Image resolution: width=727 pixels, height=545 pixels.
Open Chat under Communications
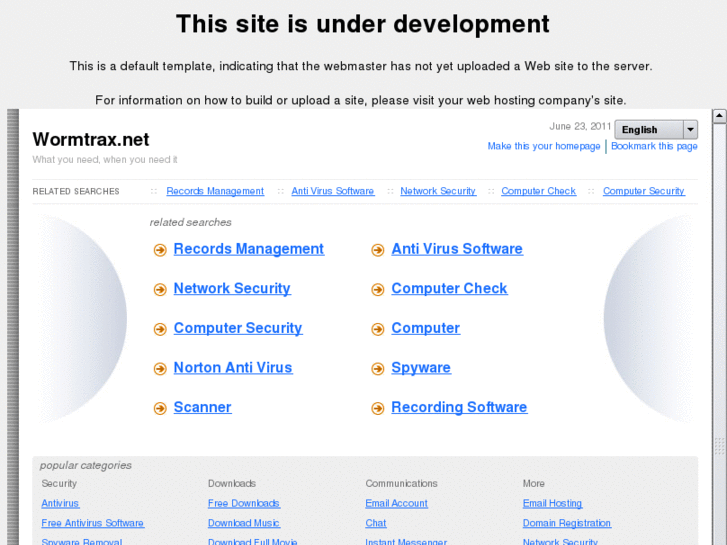click(x=376, y=523)
